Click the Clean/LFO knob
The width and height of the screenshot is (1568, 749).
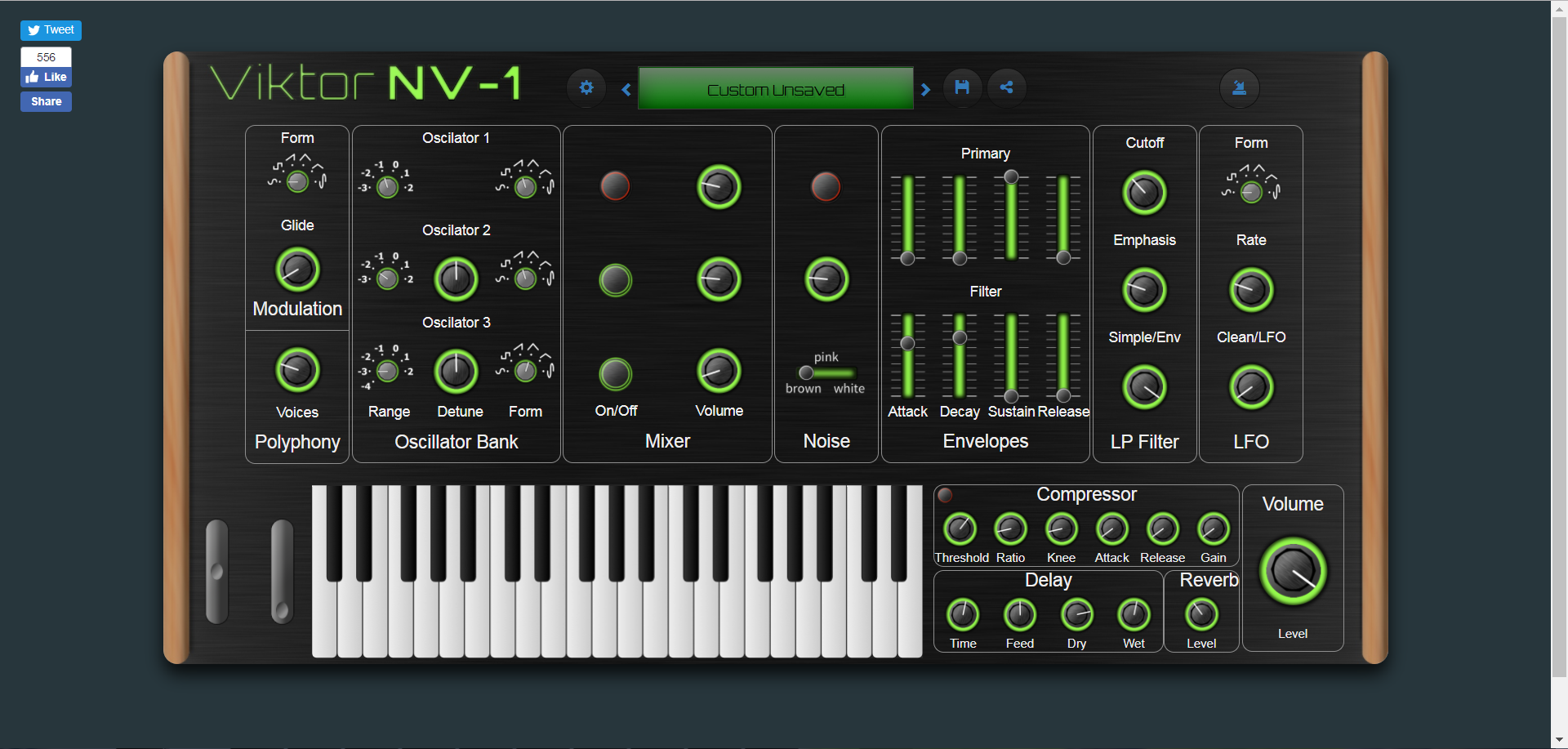(x=1251, y=387)
